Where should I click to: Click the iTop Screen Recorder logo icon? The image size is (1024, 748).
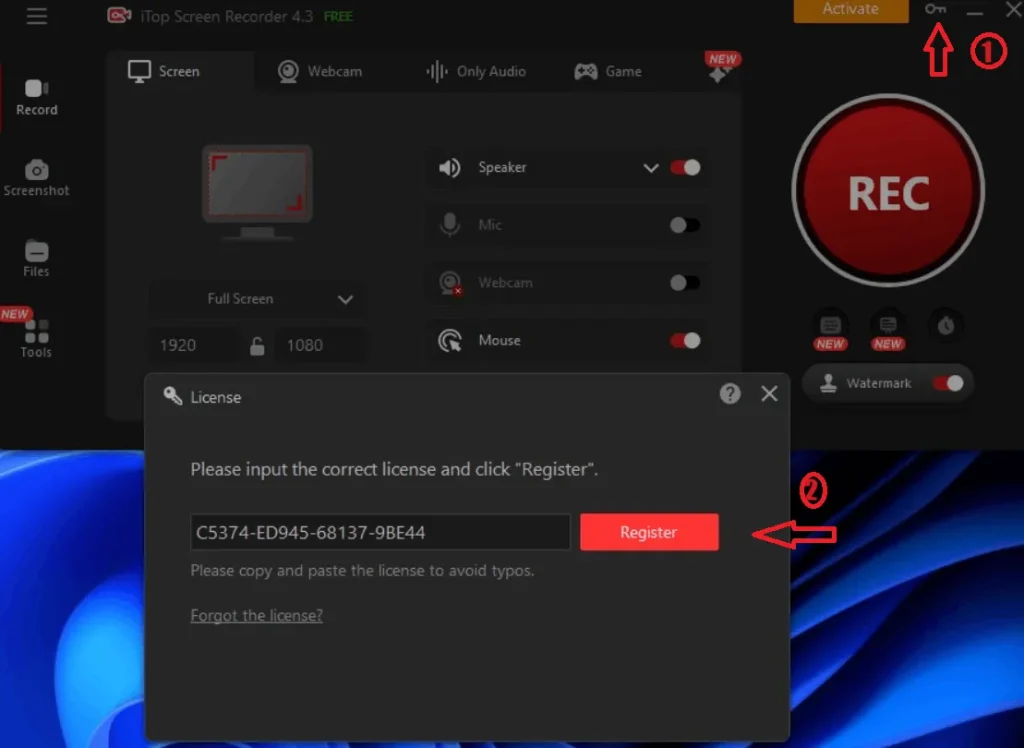119,15
